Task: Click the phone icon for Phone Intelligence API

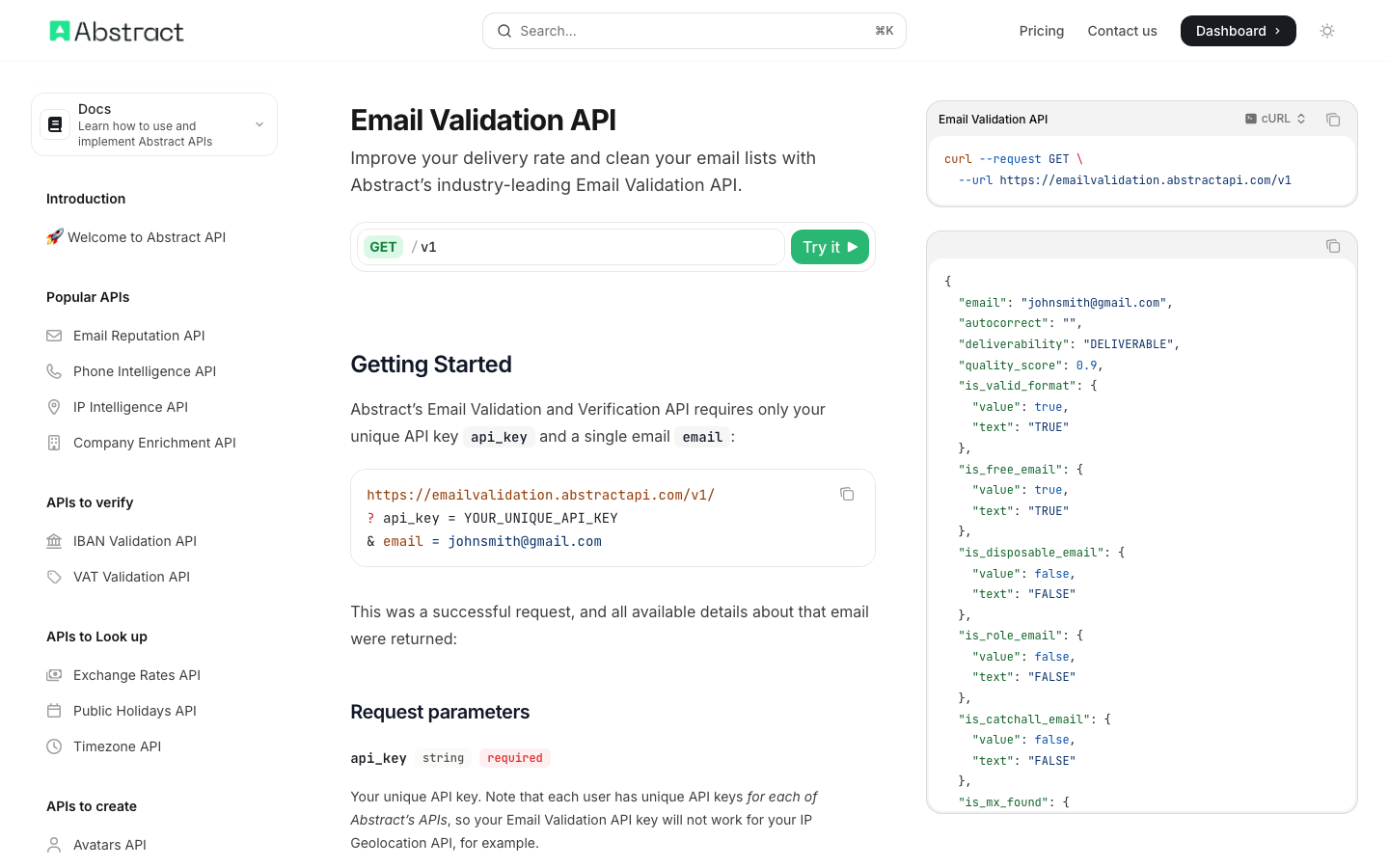Action: 54,371
